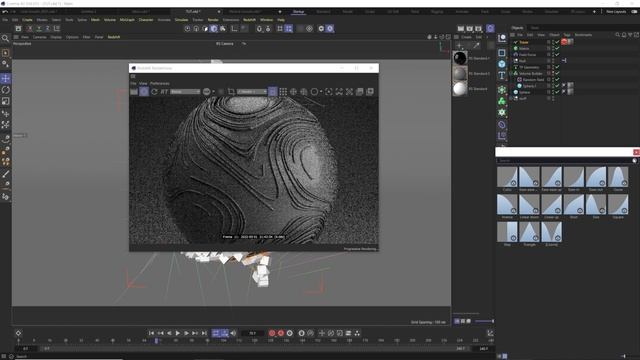Image resolution: width=640 pixels, height=360 pixels.
Task: Click the magnifier search icon at top left
Action: (5, 38)
